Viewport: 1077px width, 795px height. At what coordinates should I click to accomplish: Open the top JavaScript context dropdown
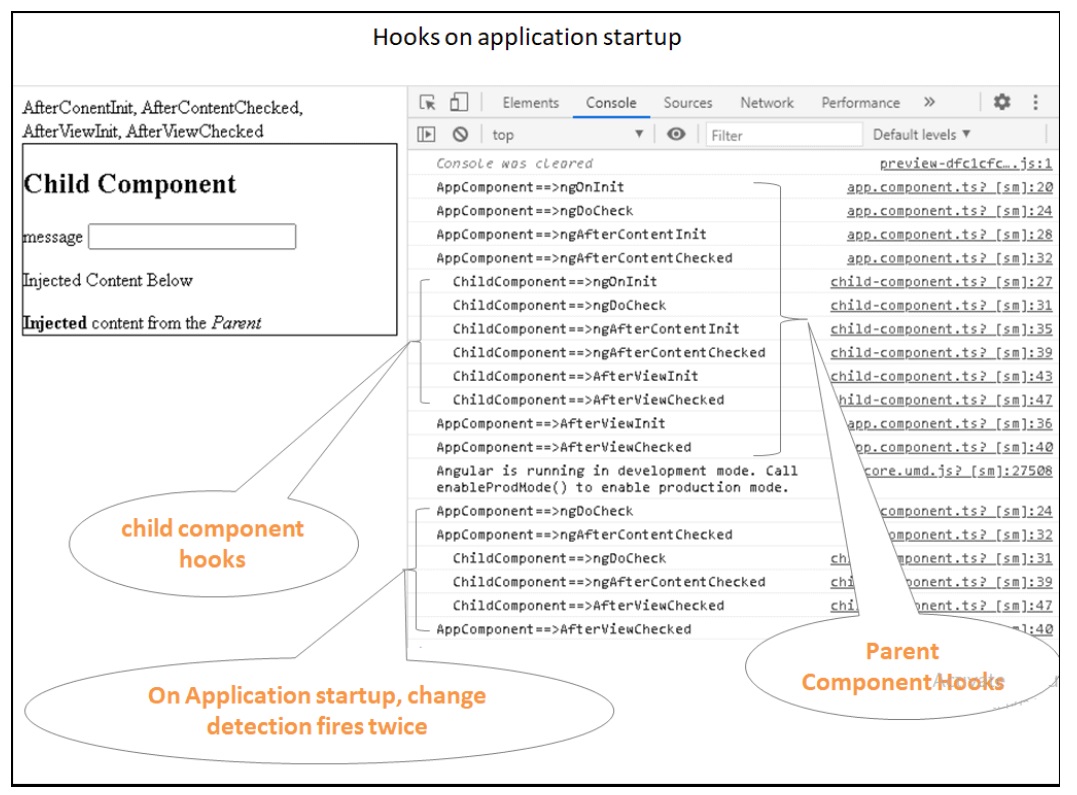[567, 134]
